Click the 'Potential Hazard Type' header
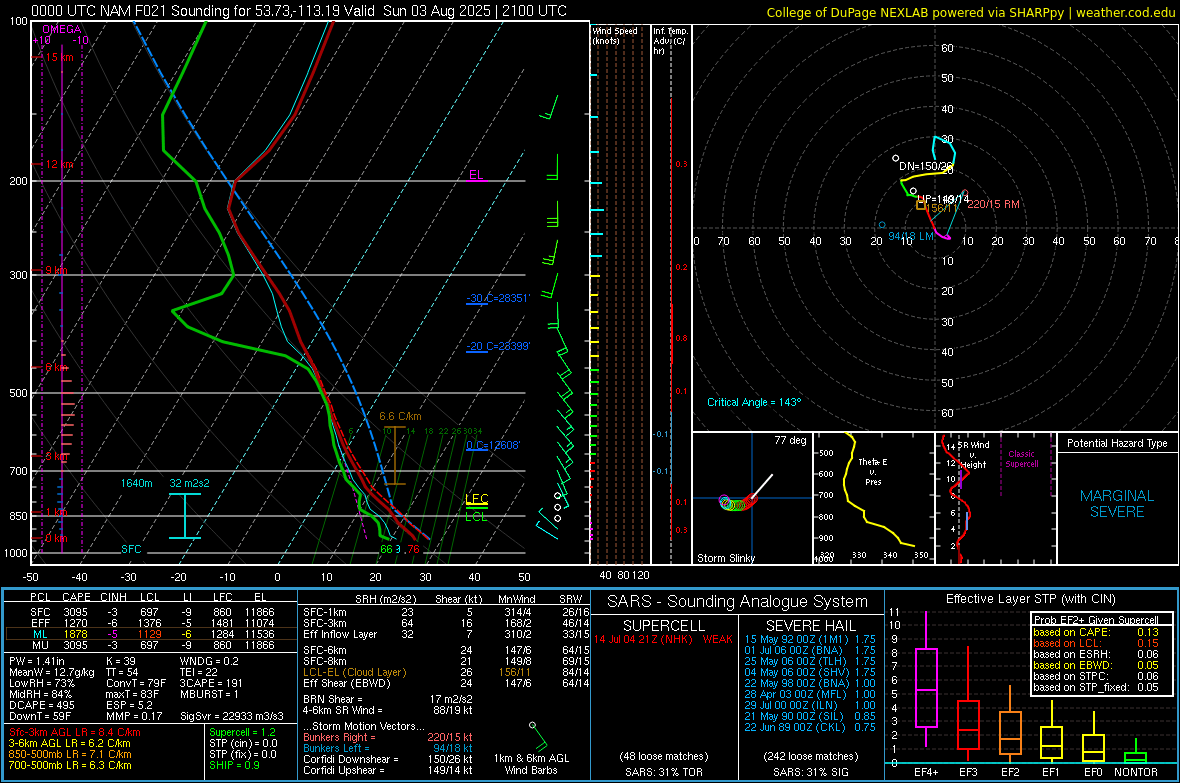Viewport: 1180px width, 783px height. (x=1118, y=443)
